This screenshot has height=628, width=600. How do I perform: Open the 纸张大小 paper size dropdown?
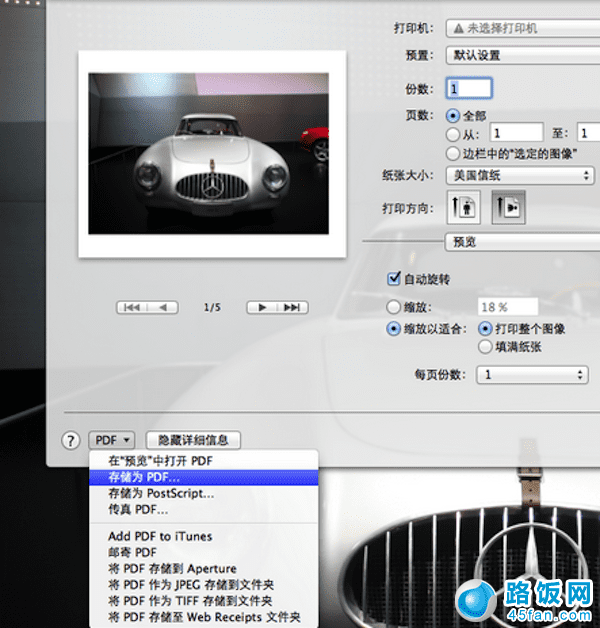point(520,175)
